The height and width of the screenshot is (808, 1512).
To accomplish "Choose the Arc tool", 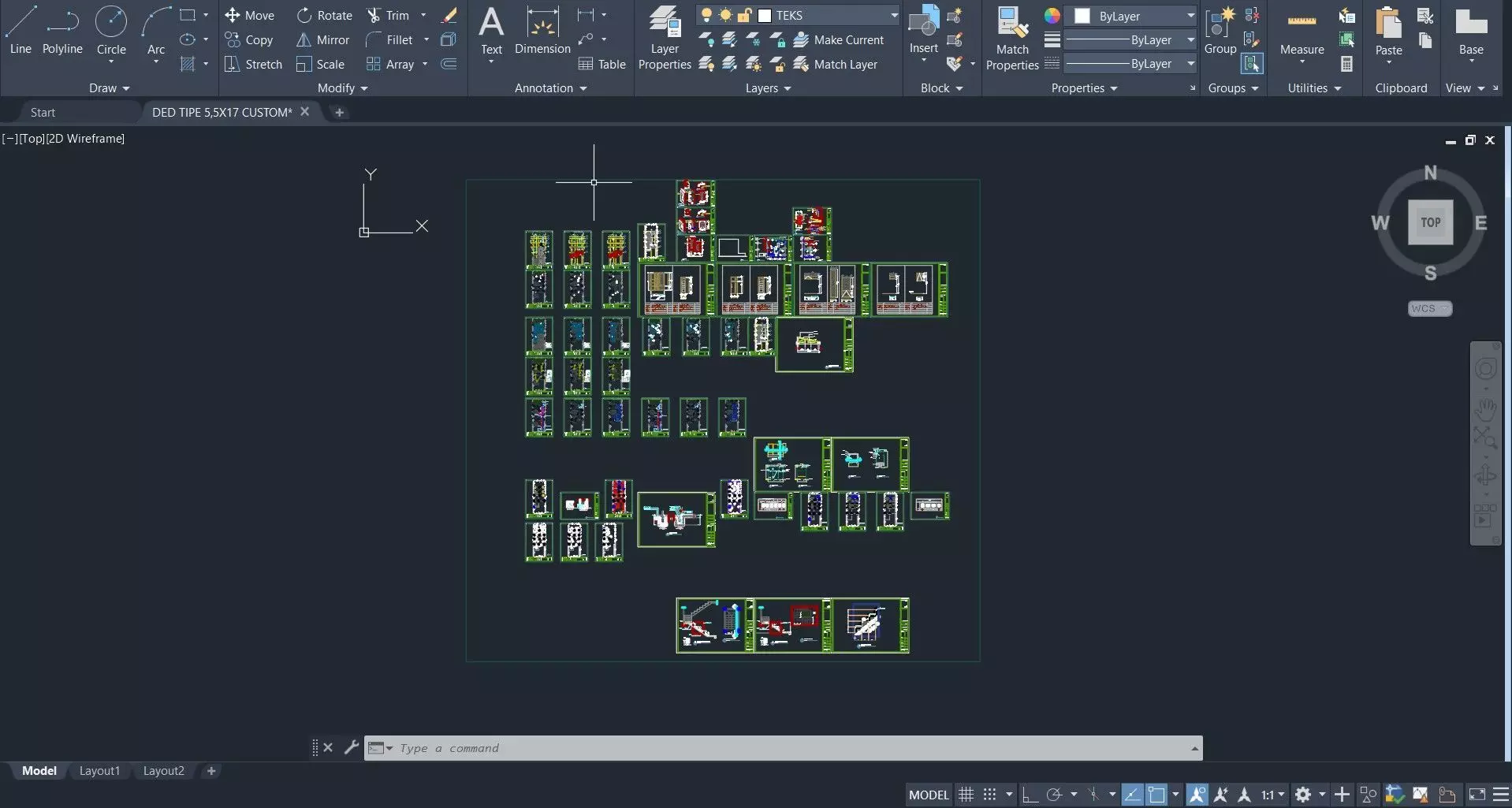I will pyautogui.click(x=156, y=32).
